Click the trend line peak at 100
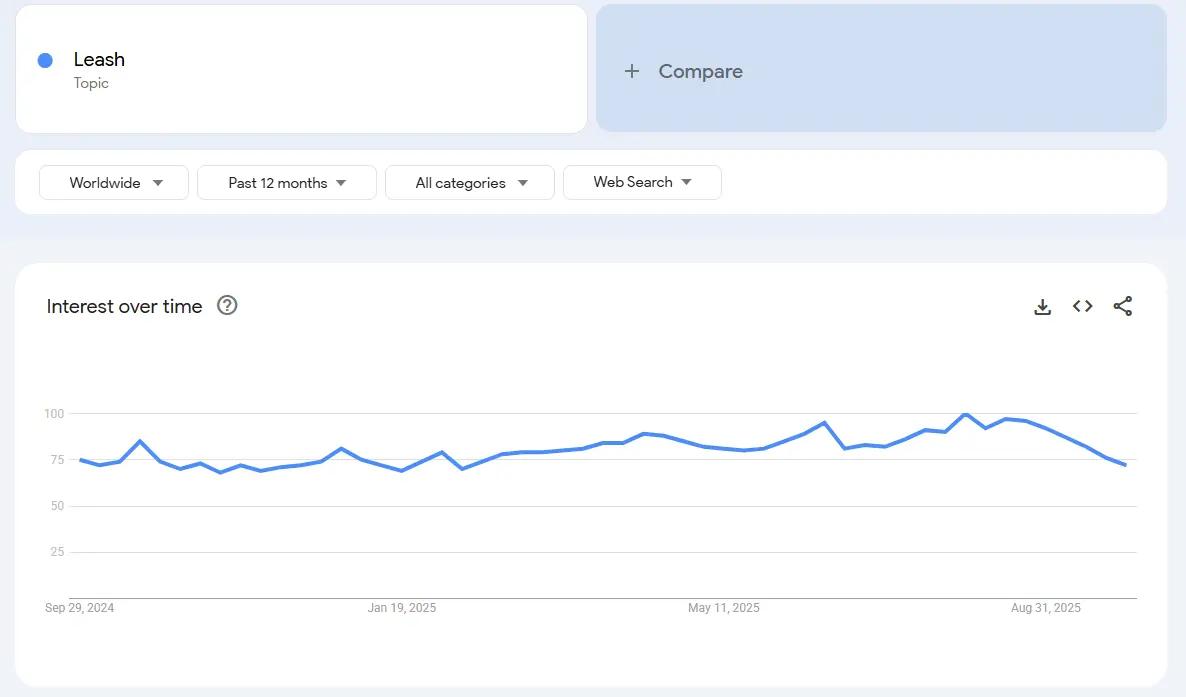 coord(965,414)
